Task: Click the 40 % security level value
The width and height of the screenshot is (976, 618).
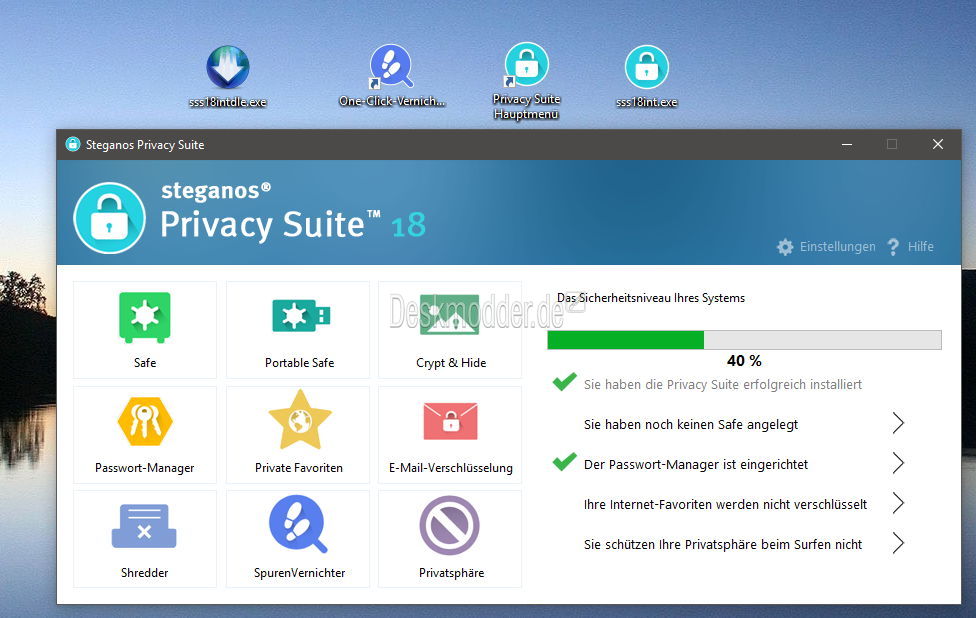Action: (744, 361)
